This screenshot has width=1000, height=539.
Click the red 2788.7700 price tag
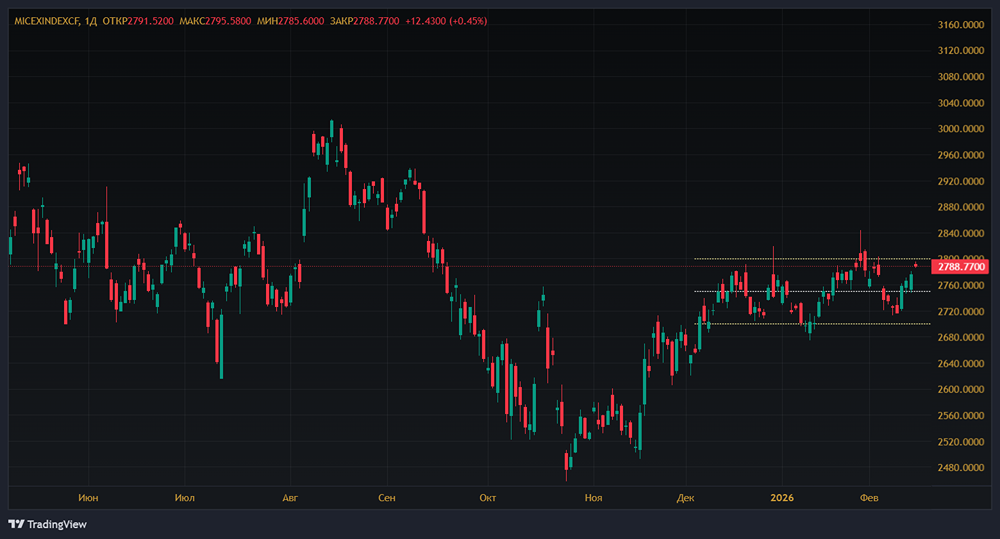[959, 267]
